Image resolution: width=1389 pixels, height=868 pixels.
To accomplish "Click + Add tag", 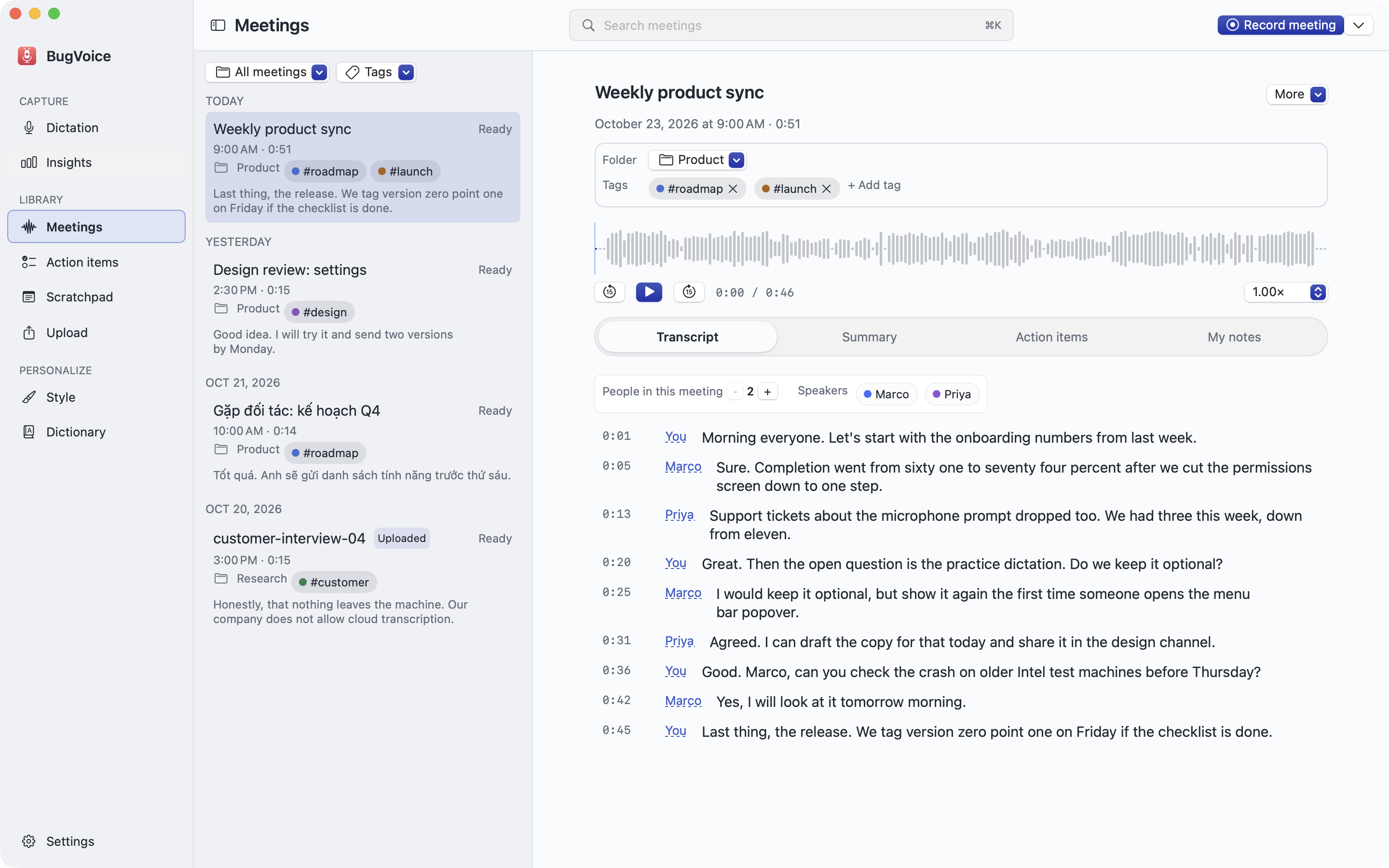I will pyautogui.click(x=874, y=186).
